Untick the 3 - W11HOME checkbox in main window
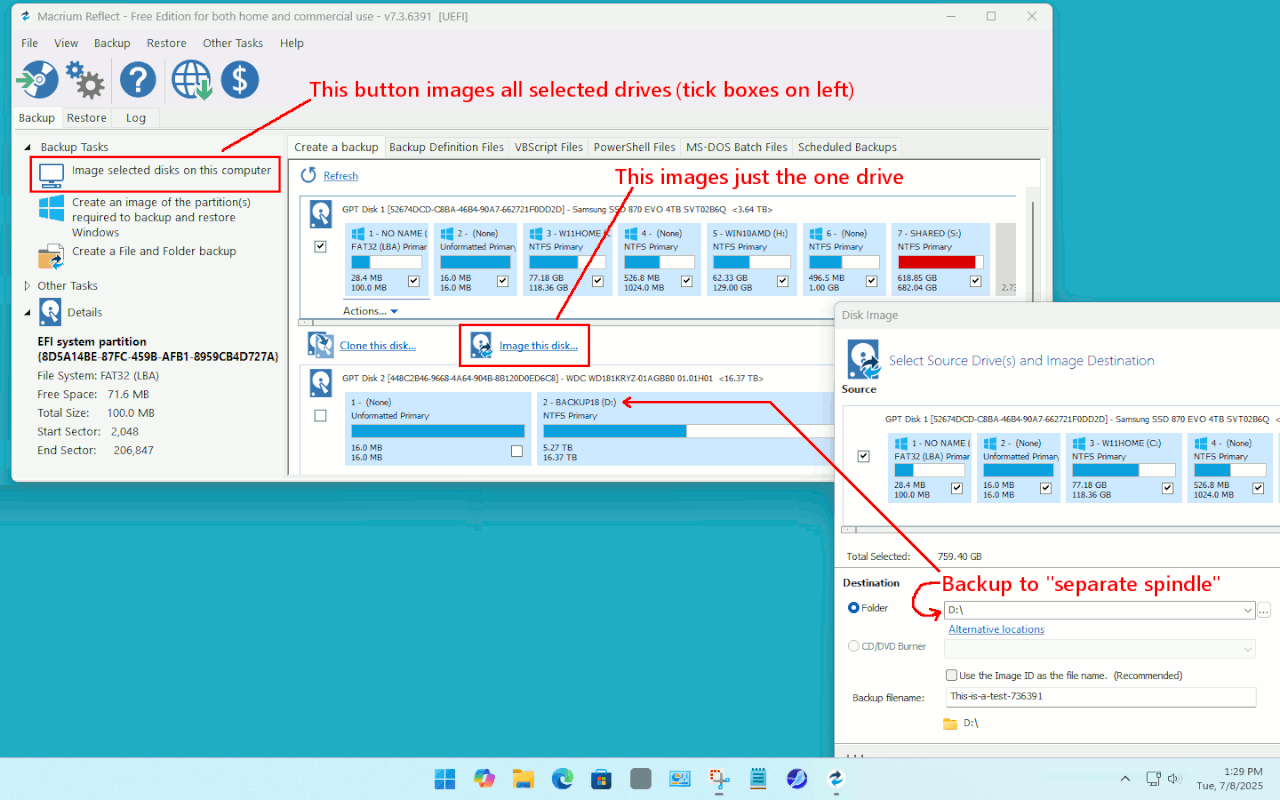 597,281
